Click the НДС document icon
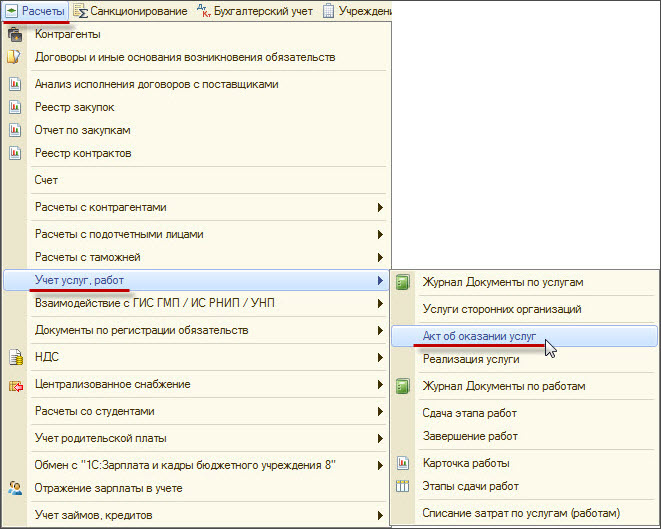Screen dimensions: 661x529 tap(16, 357)
